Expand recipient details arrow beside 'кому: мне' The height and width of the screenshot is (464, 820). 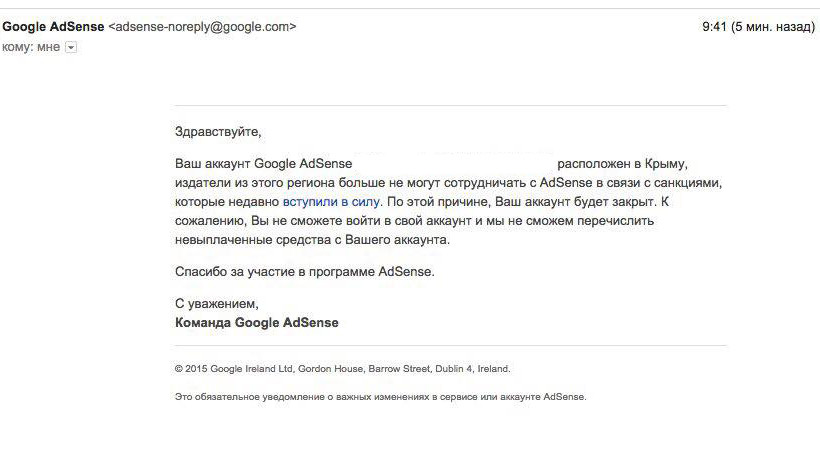pos(71,48)
